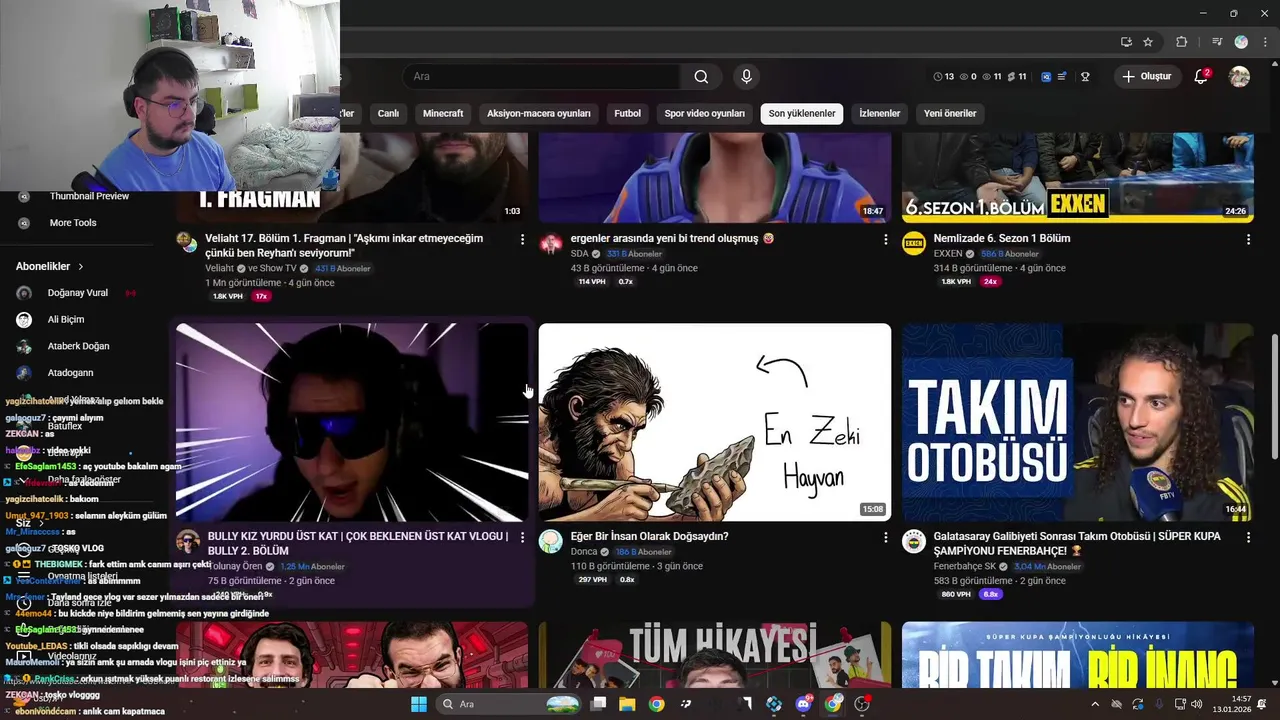The width and height of the screenshot is (1280, 720).
Task: Click the Donca channel name
Action: pyautogui.click(x=583, y=552)
